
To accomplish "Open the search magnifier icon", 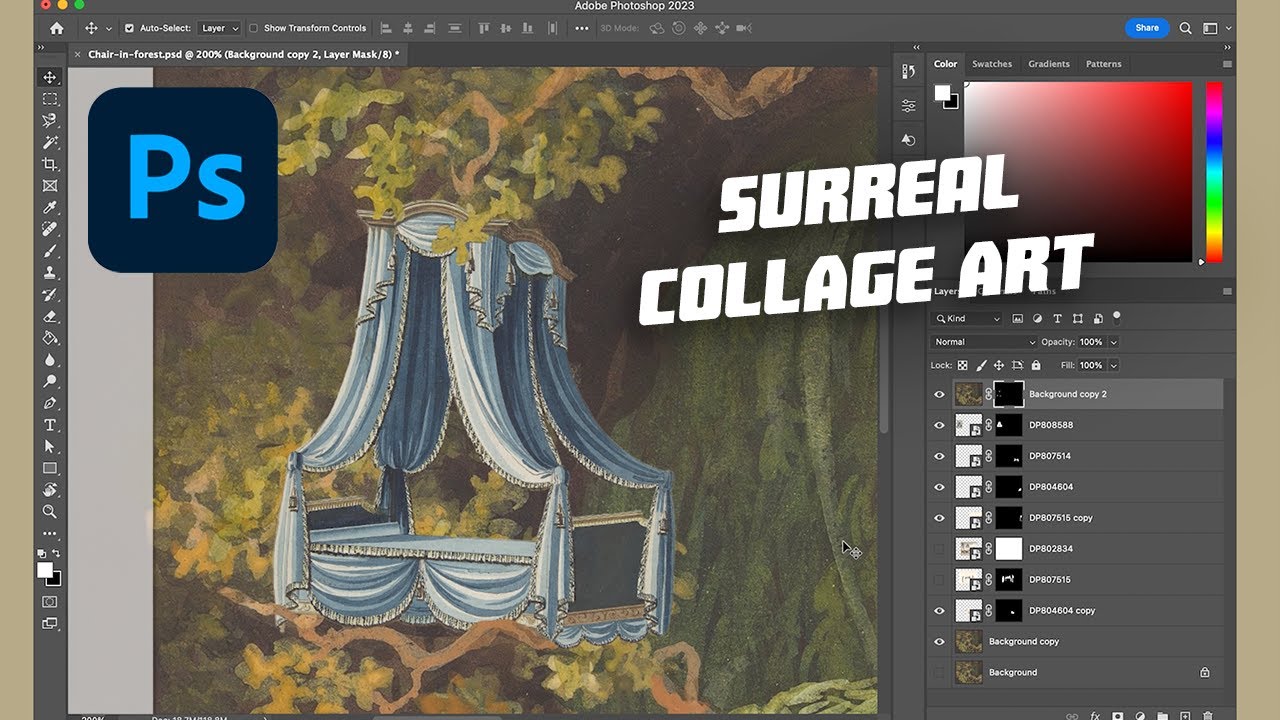I will (1185, 28).
